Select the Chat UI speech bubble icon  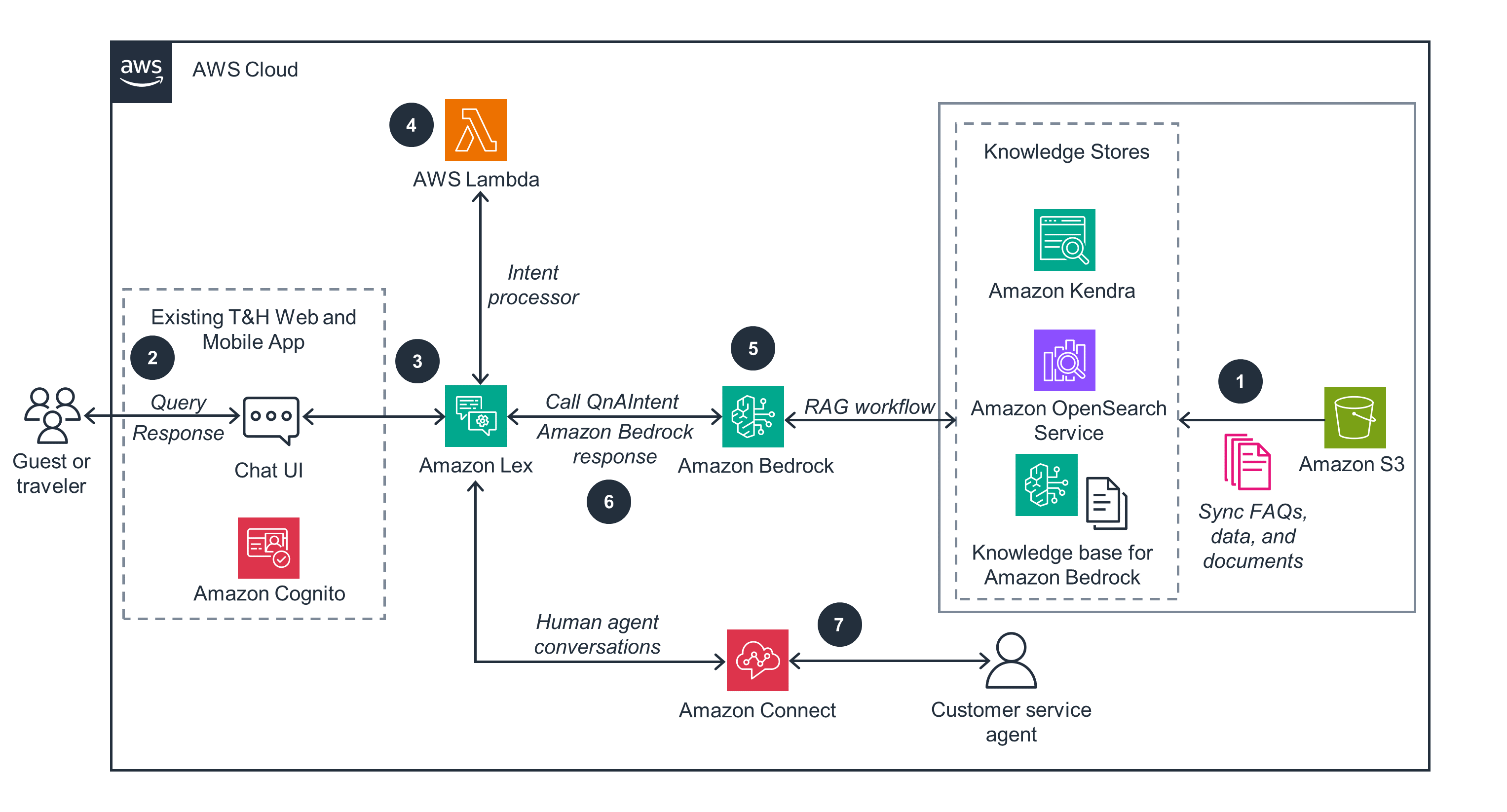[271, 421]
